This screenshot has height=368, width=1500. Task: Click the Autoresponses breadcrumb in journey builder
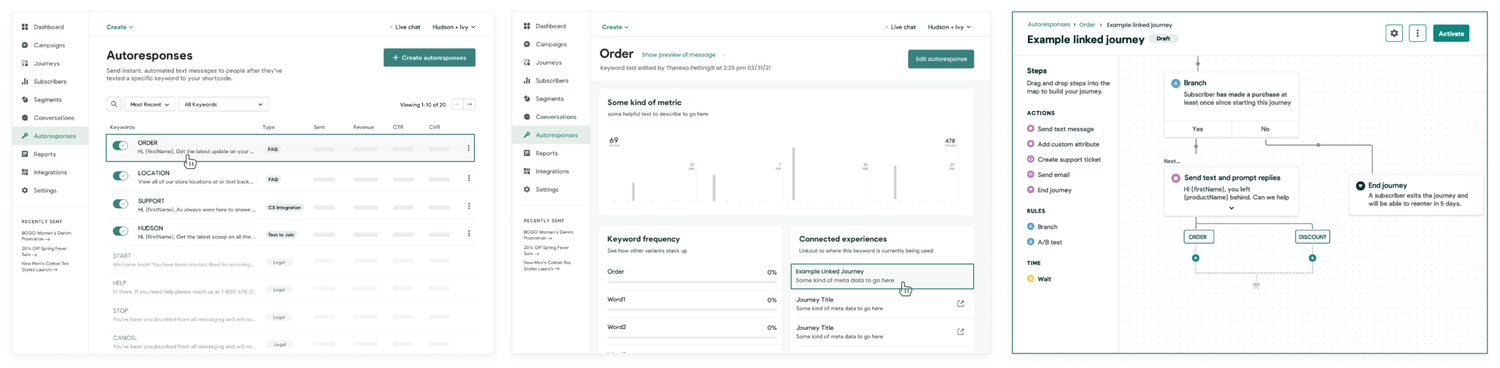(1048, 24)
